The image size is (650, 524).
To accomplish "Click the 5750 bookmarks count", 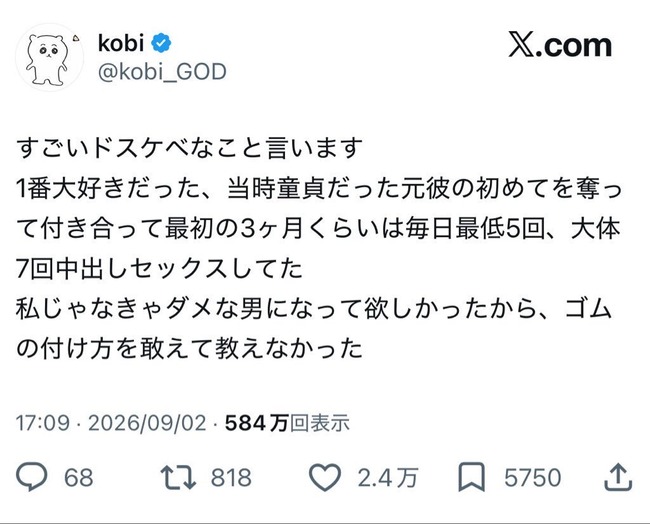I will (x=533, y=478).
